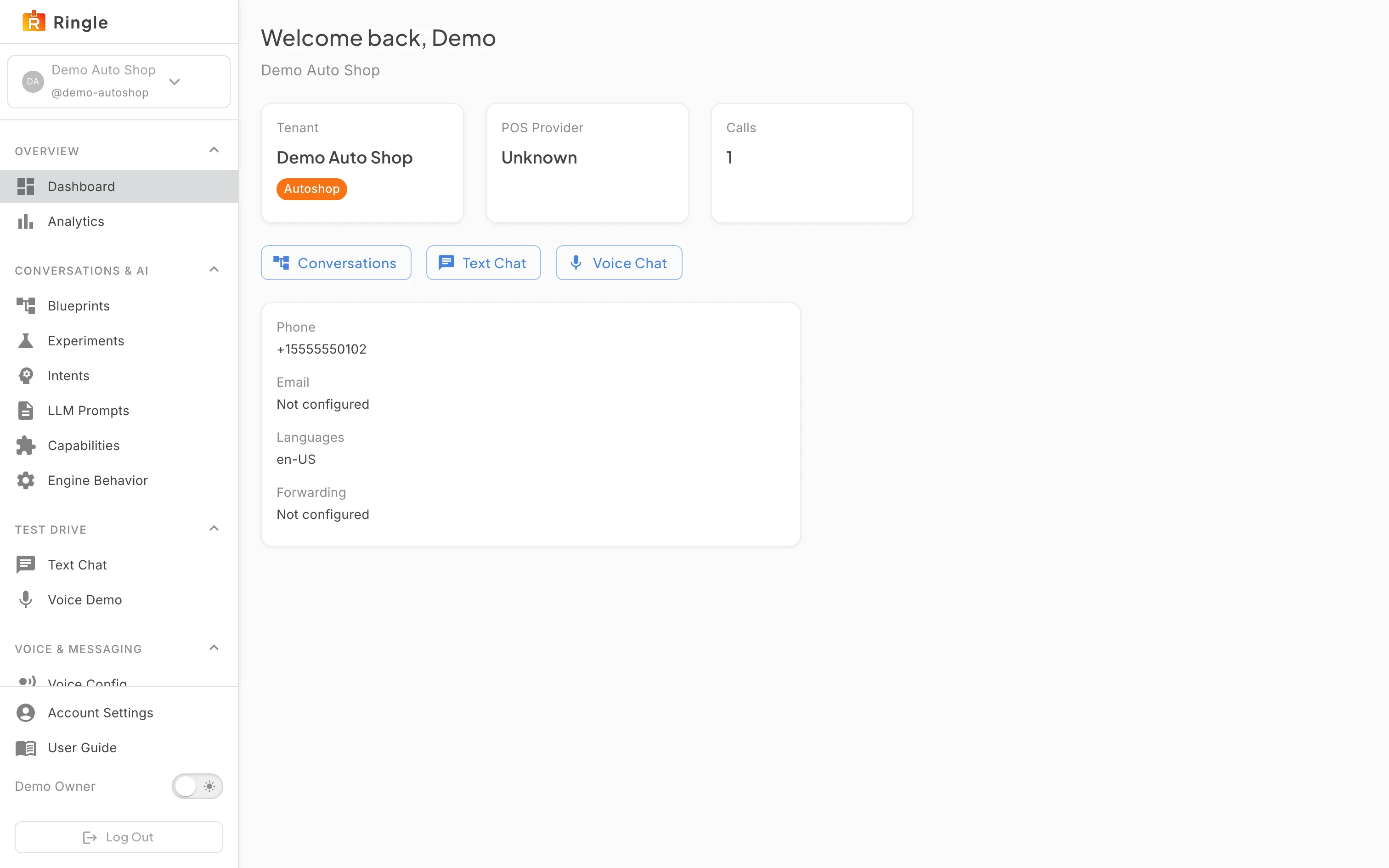
Task: Click the POS Provider card
Action: click(587, 163)
